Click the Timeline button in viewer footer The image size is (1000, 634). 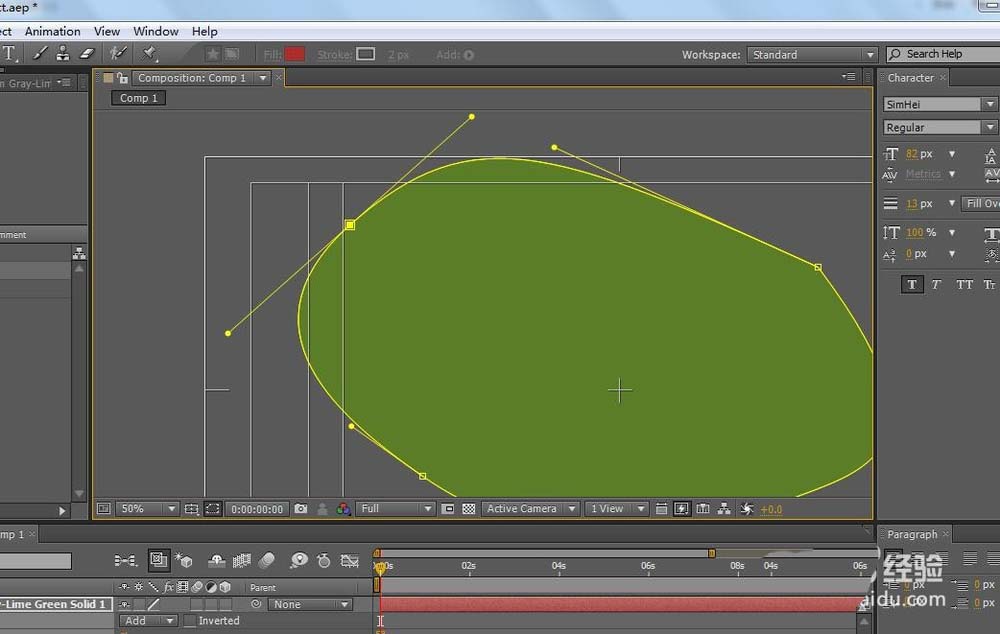click(703, 509)
